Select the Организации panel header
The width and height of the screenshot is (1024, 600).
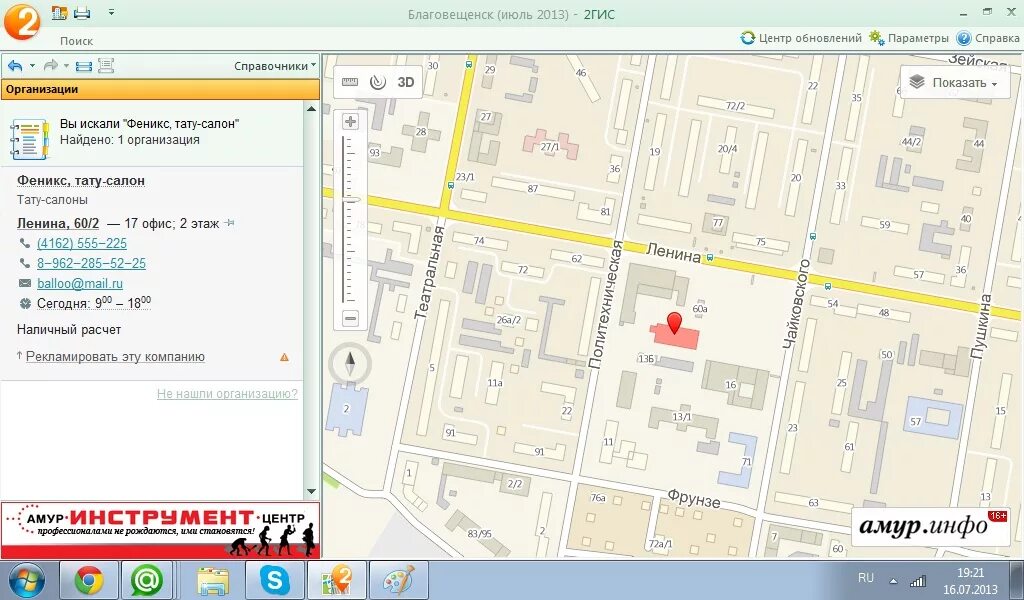[x=161, y=89]
